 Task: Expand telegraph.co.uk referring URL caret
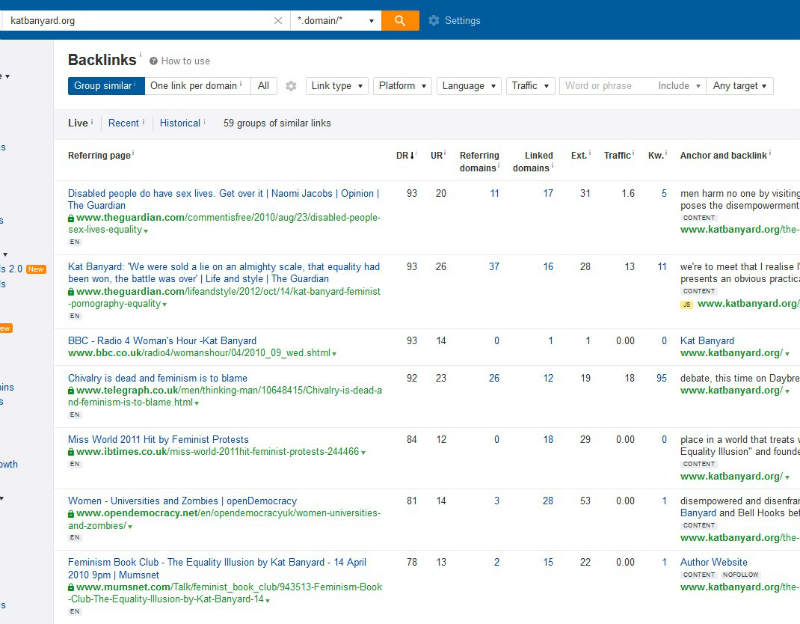[x=196, y=403]
